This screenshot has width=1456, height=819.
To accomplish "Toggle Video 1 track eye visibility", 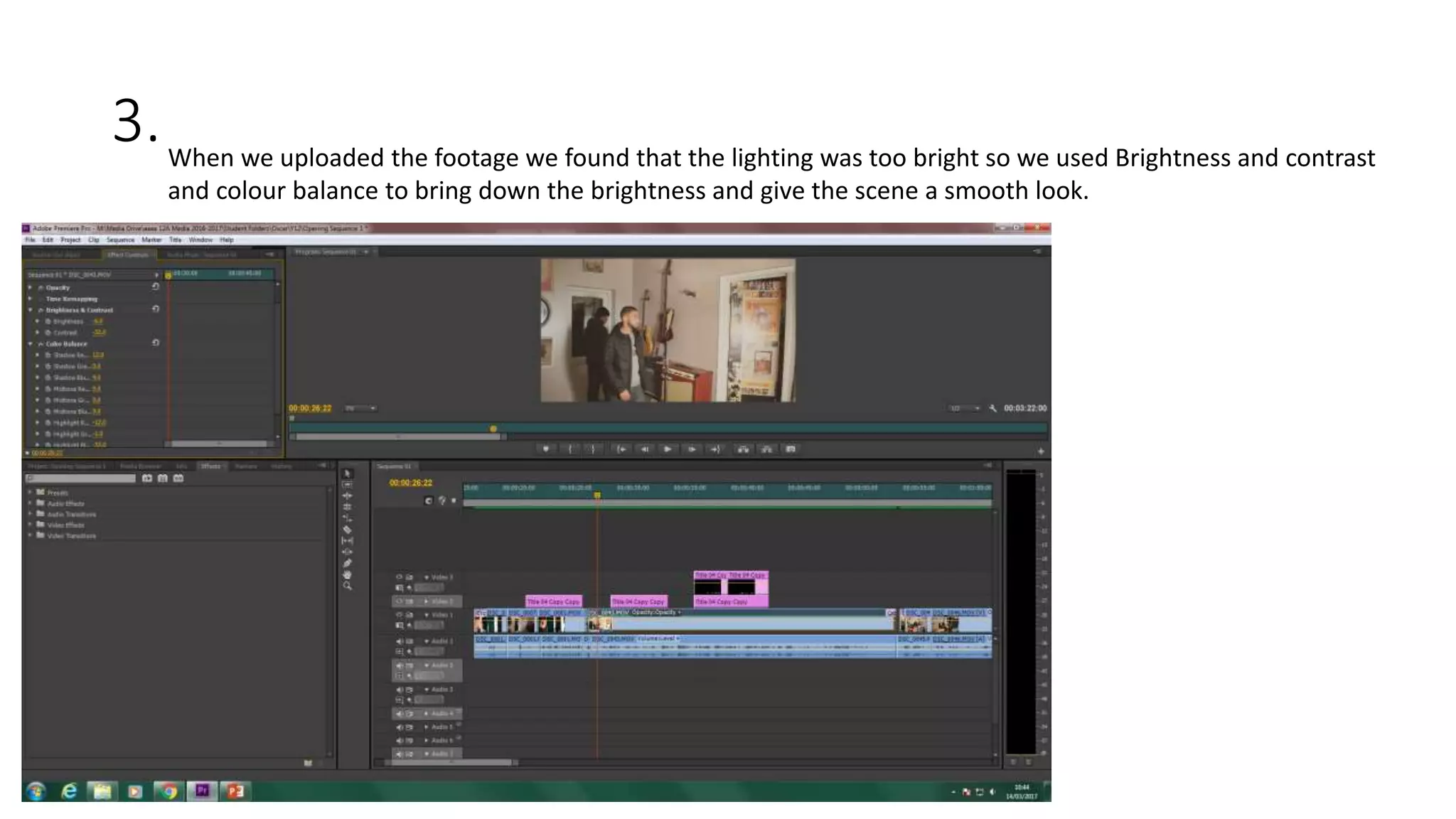I will 399,614.
